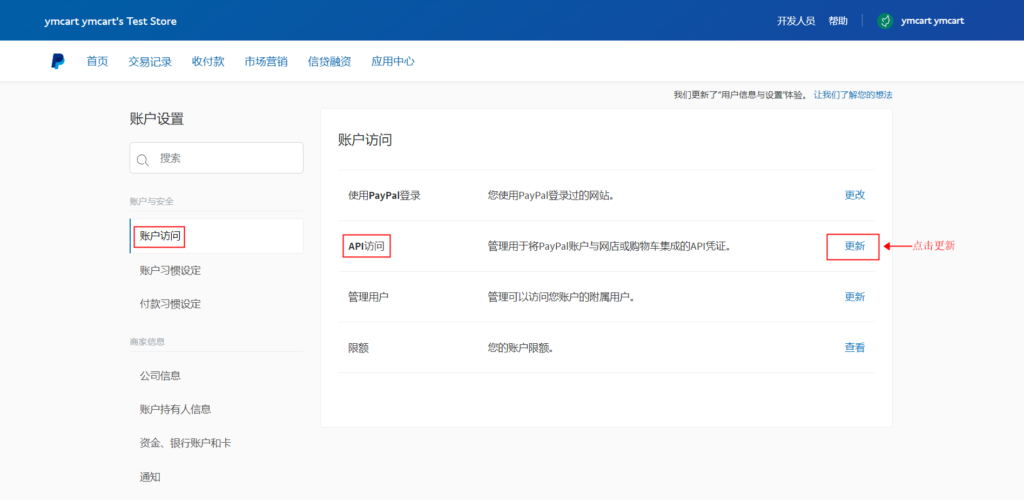Open the 市场营销 menu item
Viewport: 1024px width, 500px height.
[x=266, y=61]
